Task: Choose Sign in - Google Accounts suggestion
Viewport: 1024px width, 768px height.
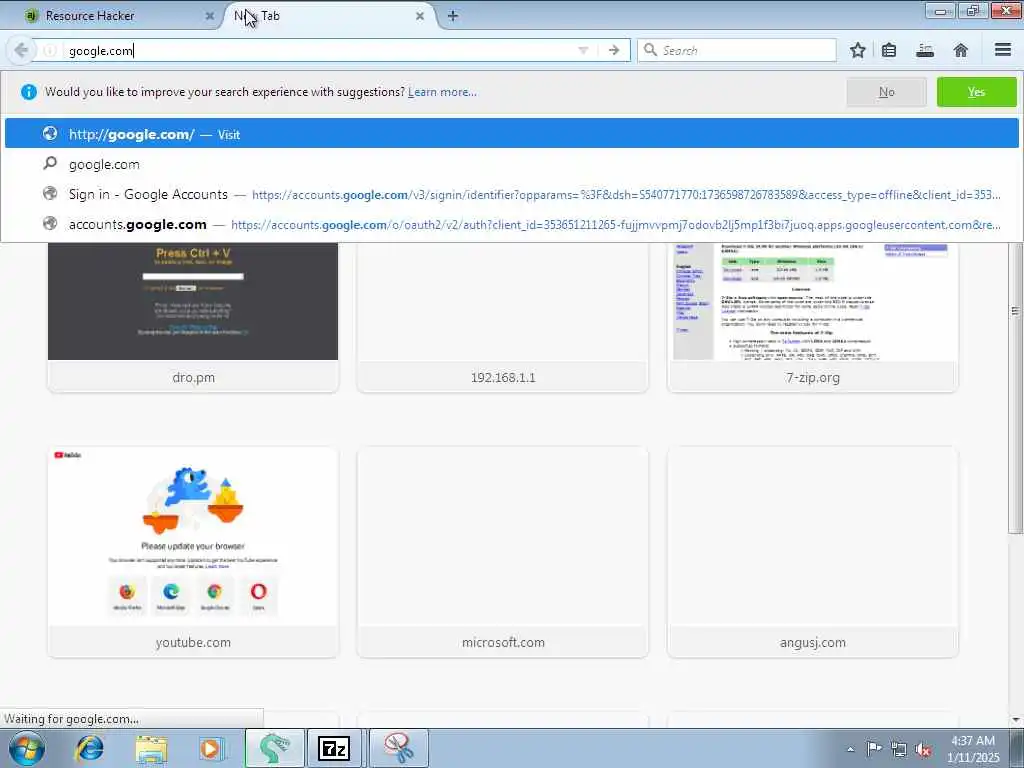Action: [511, 194]
